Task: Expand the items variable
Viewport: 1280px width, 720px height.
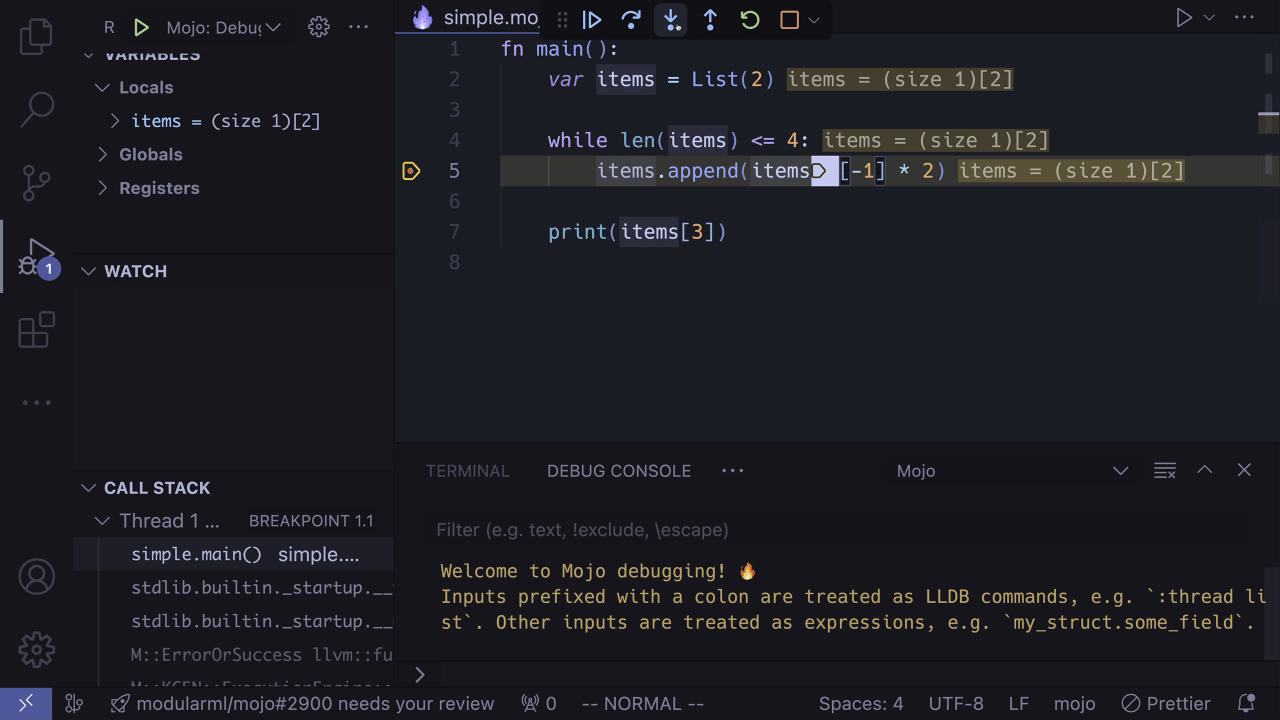Action: click(x=115, y=121)
